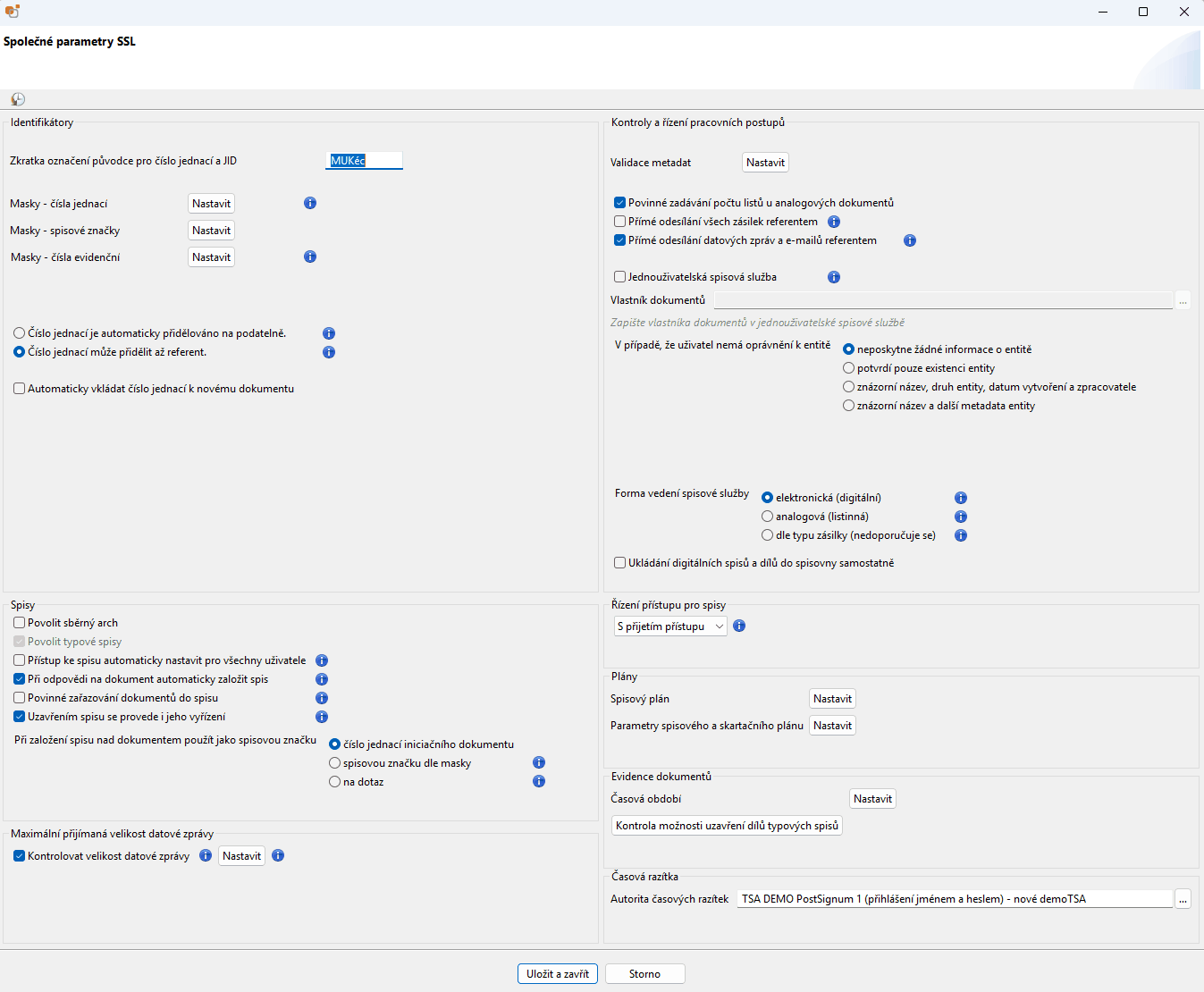Click info icon for Povinné zařazování dokumentů do spisu
Screen dimensions: 1204x992
point(322,698)
